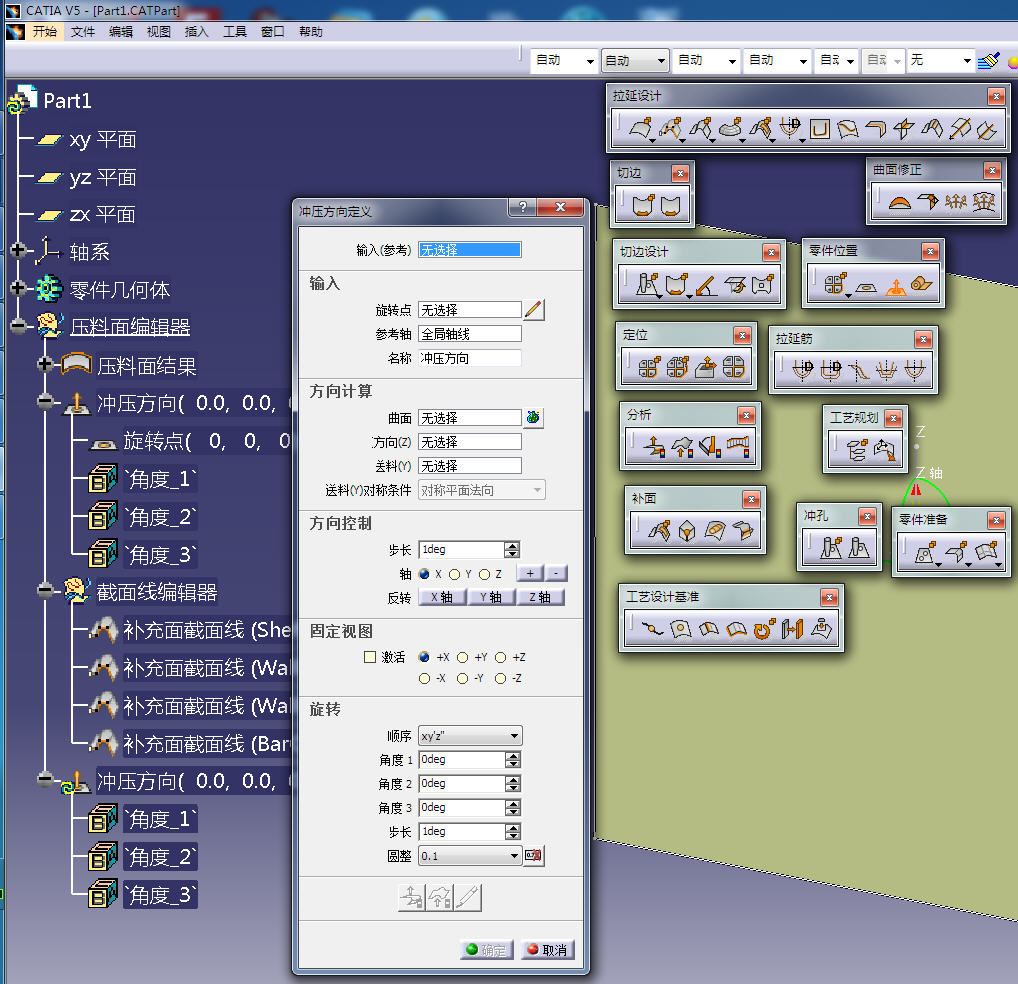Expand the 轴系 tree node
1018x984 pixels.
18,250
